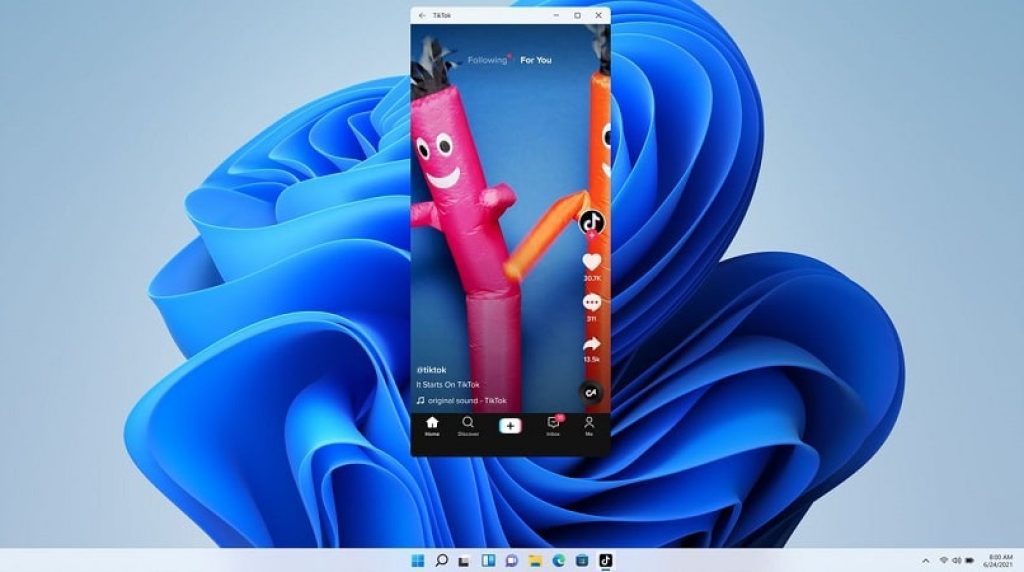This screenshot has height=572, width=1024.
Task: Open the TikTok creator profile avatar
Action: 592,223
